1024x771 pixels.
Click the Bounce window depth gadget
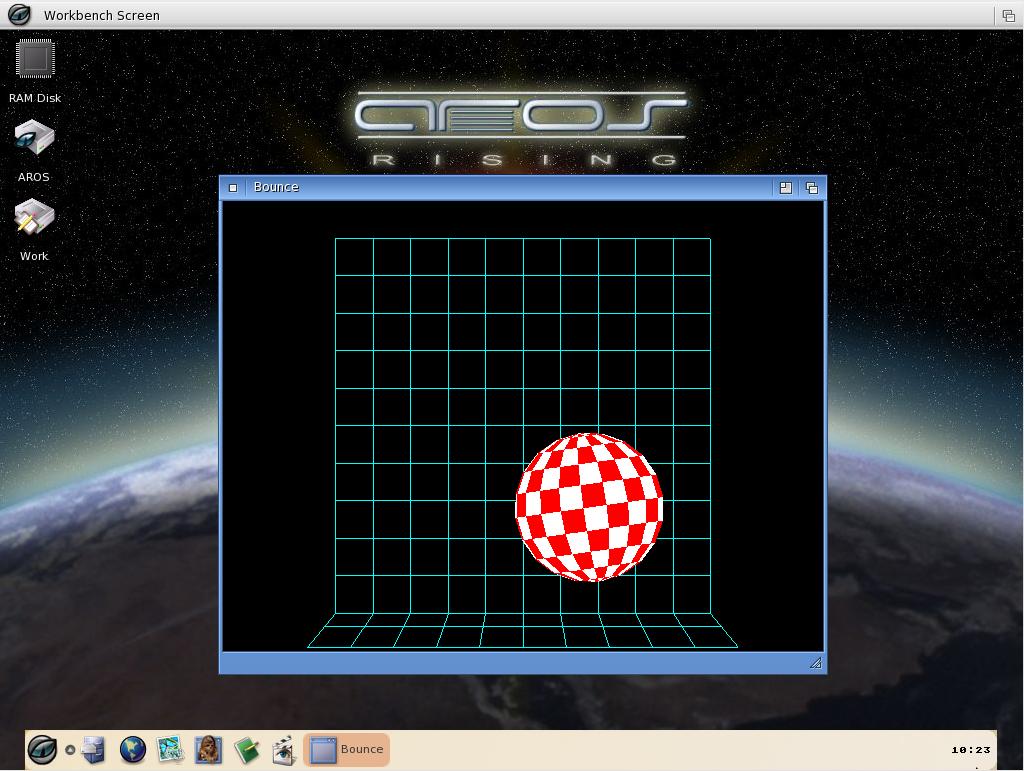coord(812,188)
